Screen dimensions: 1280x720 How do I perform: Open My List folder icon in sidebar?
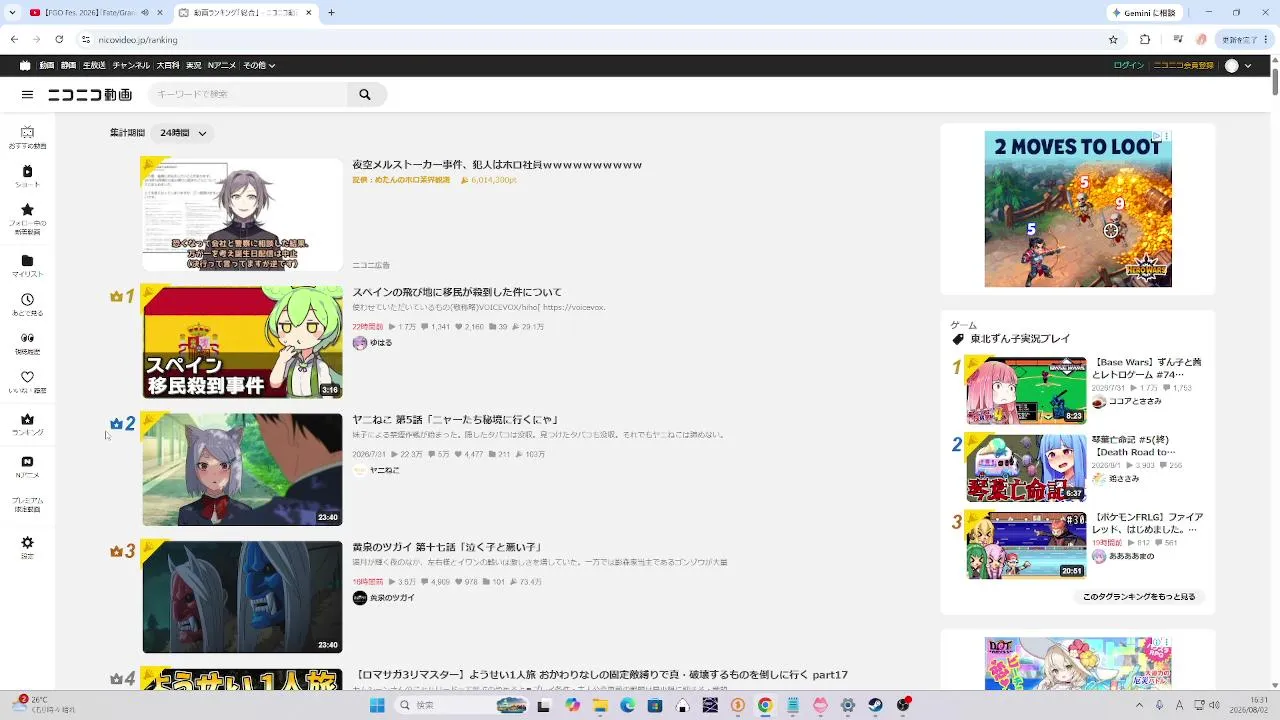point(27,262)
